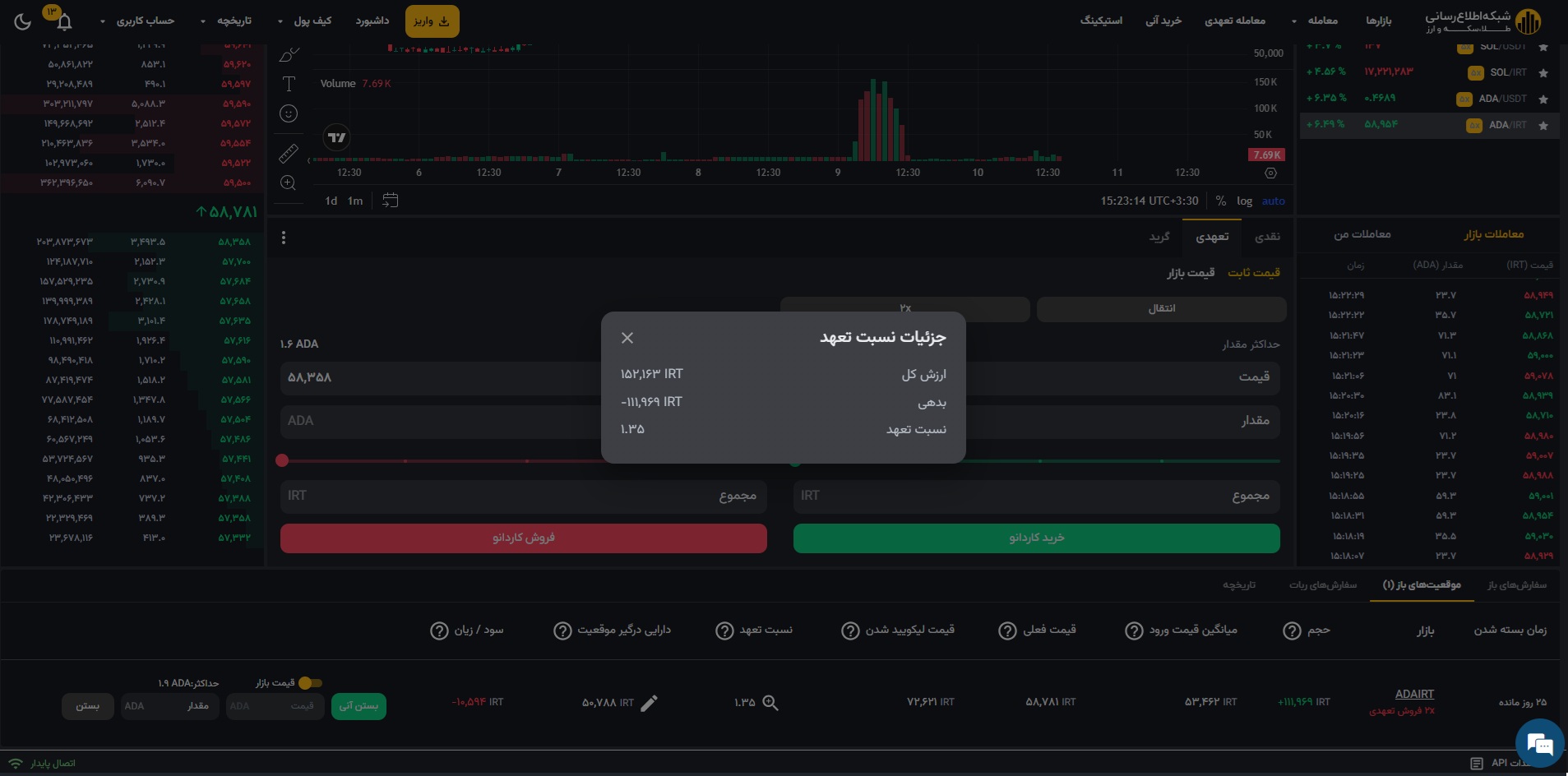Click the help icon beside قیمت لیکویید شدن

(850, 630)
